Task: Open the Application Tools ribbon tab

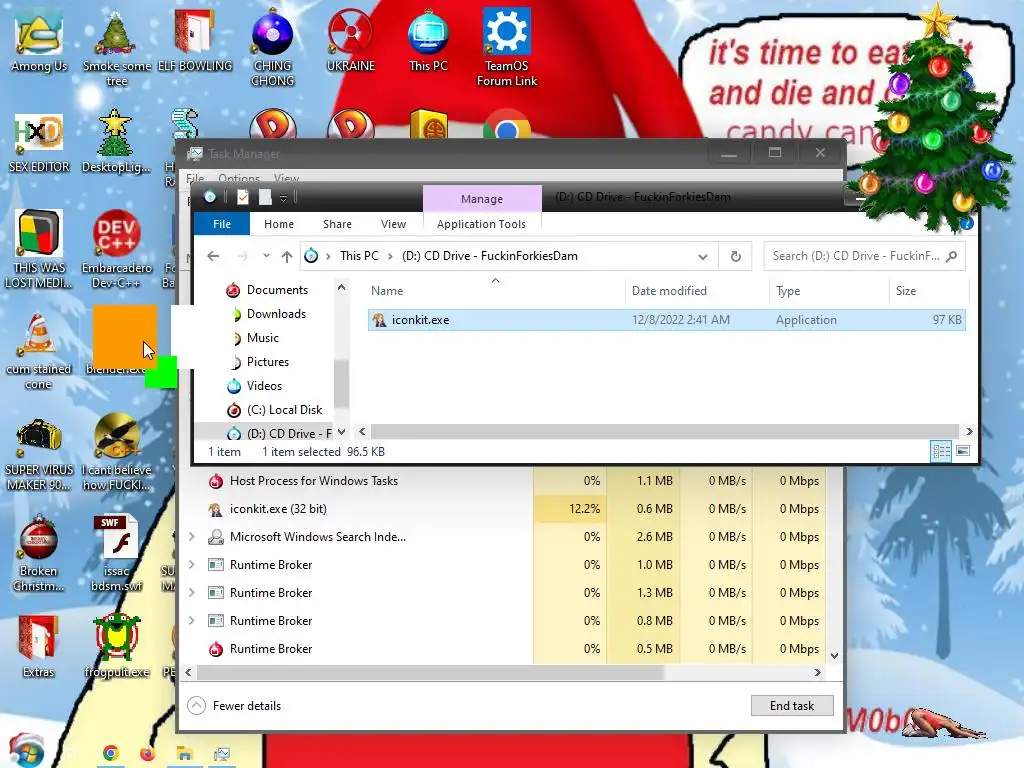Action: click(x=481, y=224)
